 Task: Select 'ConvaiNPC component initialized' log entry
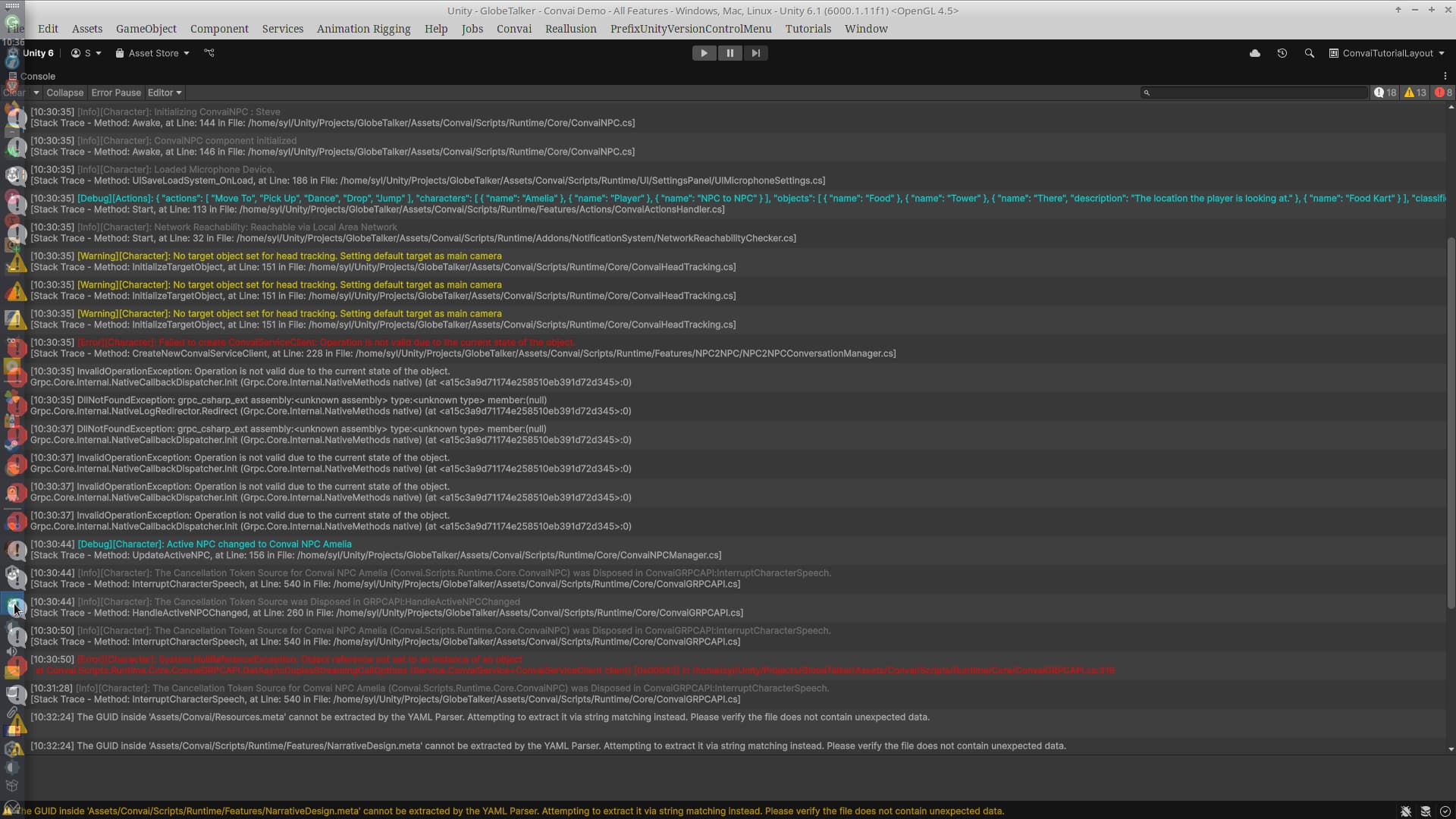pyautogui.click(x=723, y=146)
